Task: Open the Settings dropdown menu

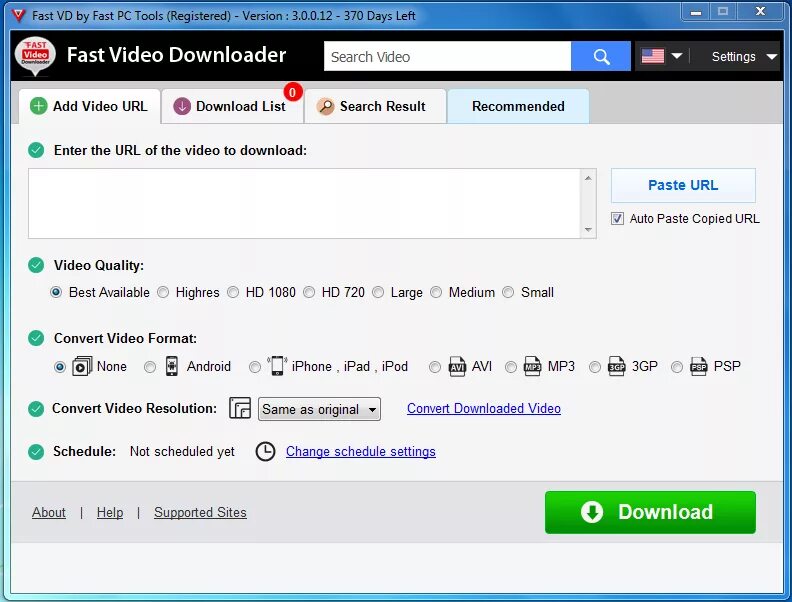Action: (x=744, y=57)
